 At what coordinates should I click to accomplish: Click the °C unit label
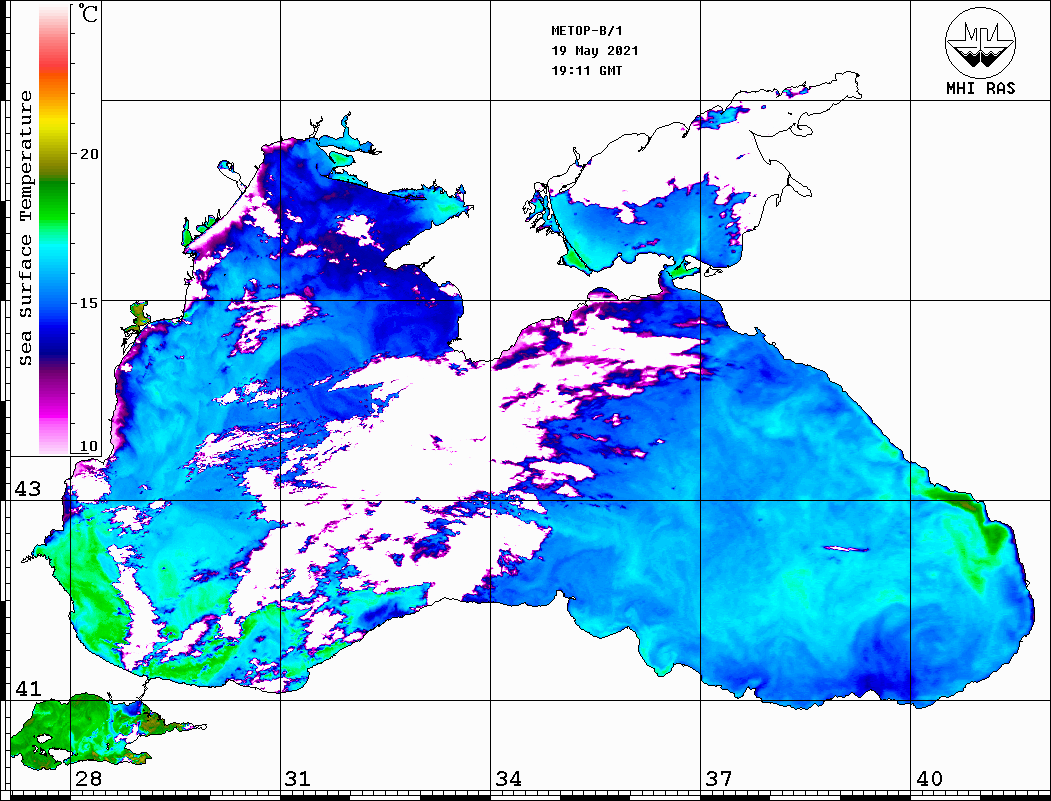[89, 15]
